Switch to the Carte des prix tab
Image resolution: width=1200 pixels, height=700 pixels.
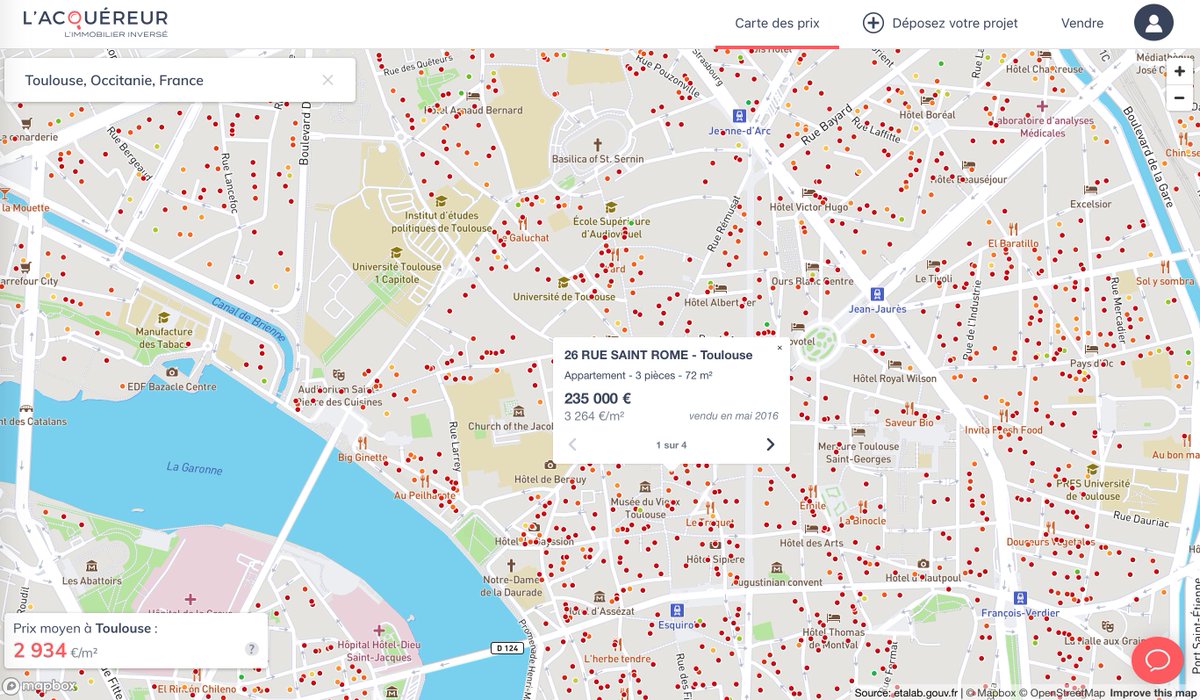click(x=776, y=22)
